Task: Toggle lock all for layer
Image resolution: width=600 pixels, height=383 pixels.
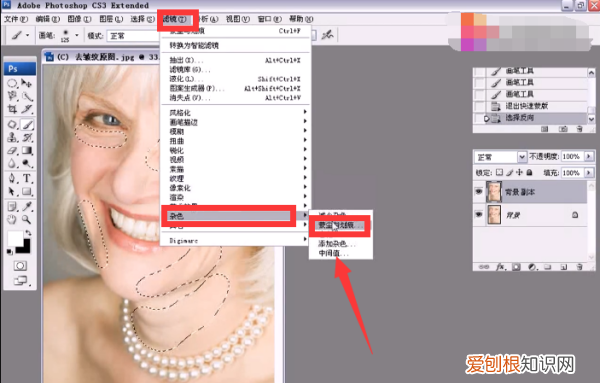Action: [x=529, y=173]
